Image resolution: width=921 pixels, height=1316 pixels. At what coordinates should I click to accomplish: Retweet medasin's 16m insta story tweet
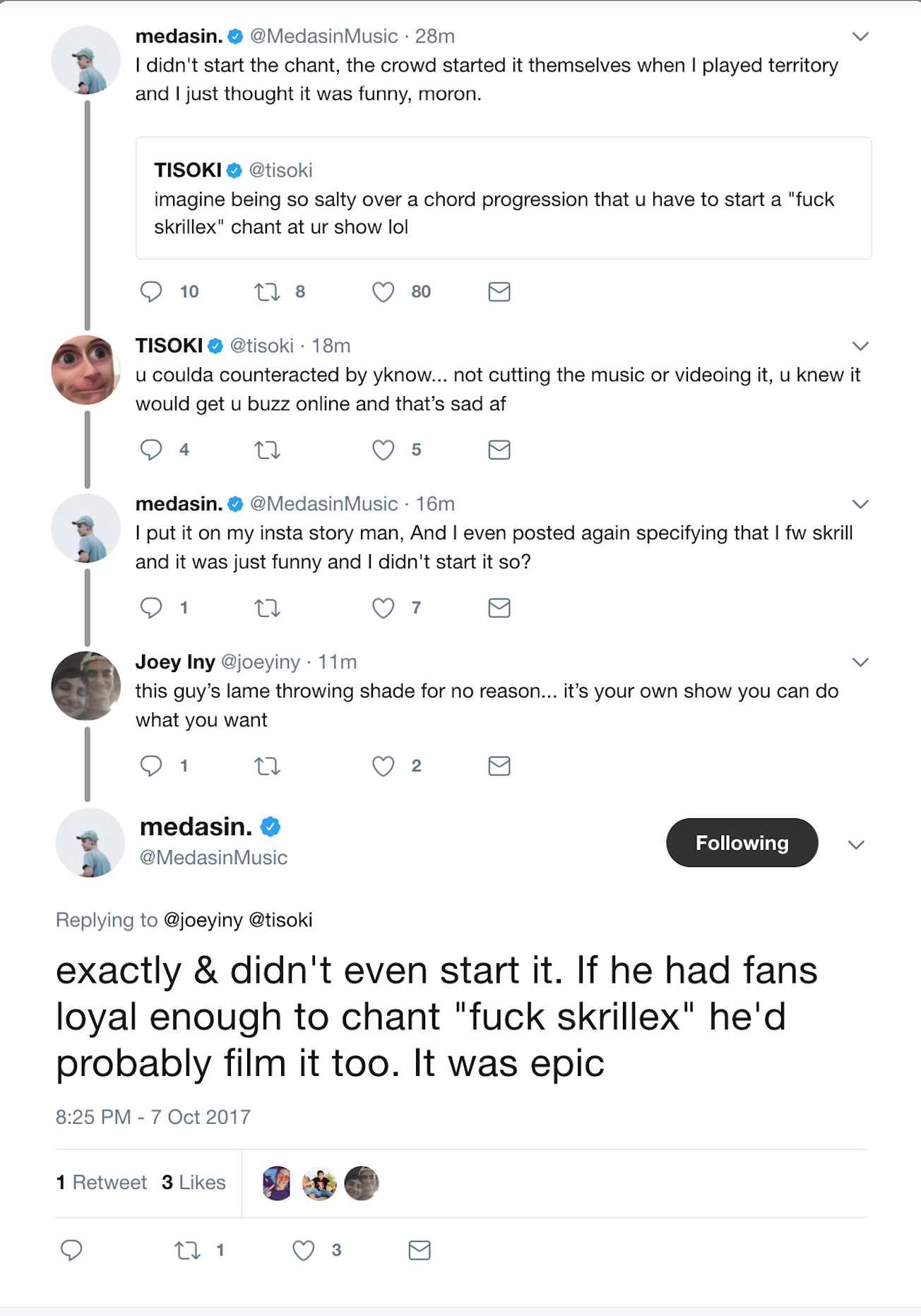click(267, 608)
